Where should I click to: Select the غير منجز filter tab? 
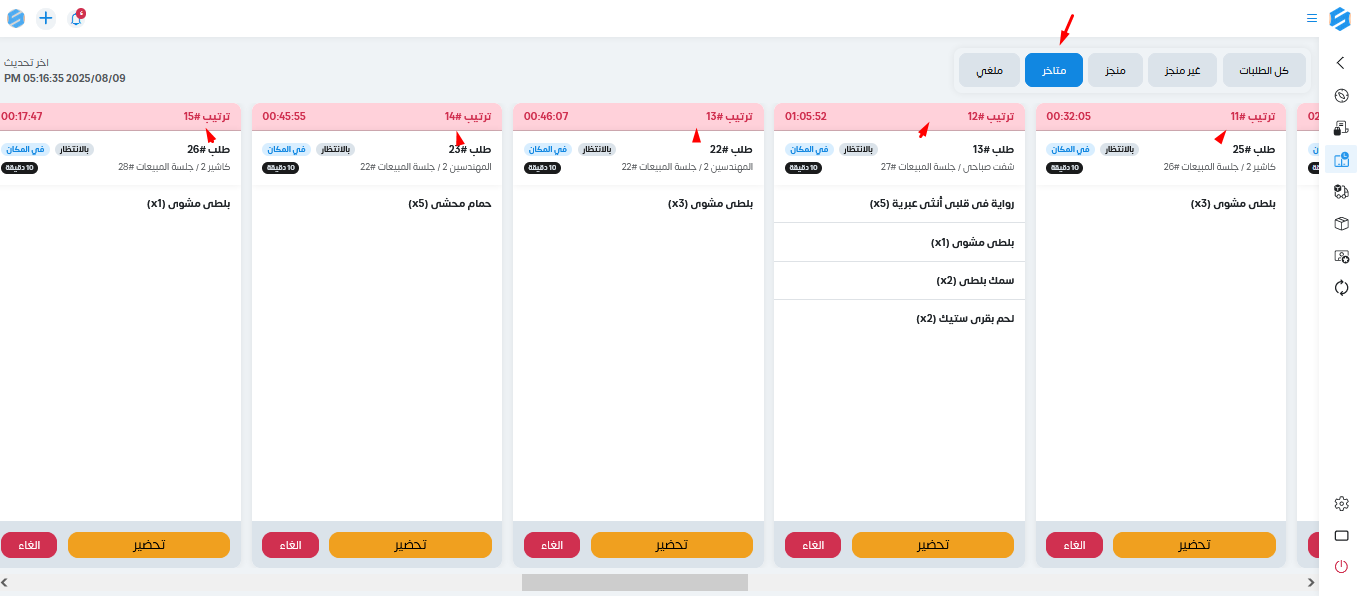point(1182,70)
